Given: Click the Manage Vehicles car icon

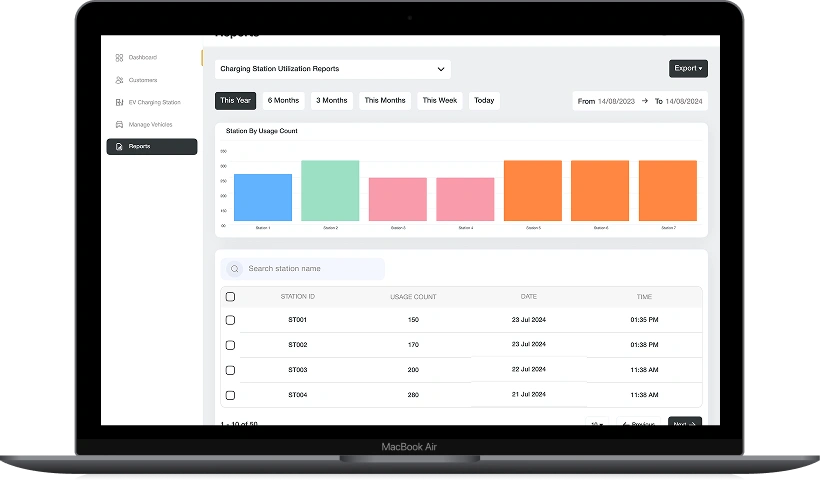Looking at the screenshot, I should click(119, 125).
